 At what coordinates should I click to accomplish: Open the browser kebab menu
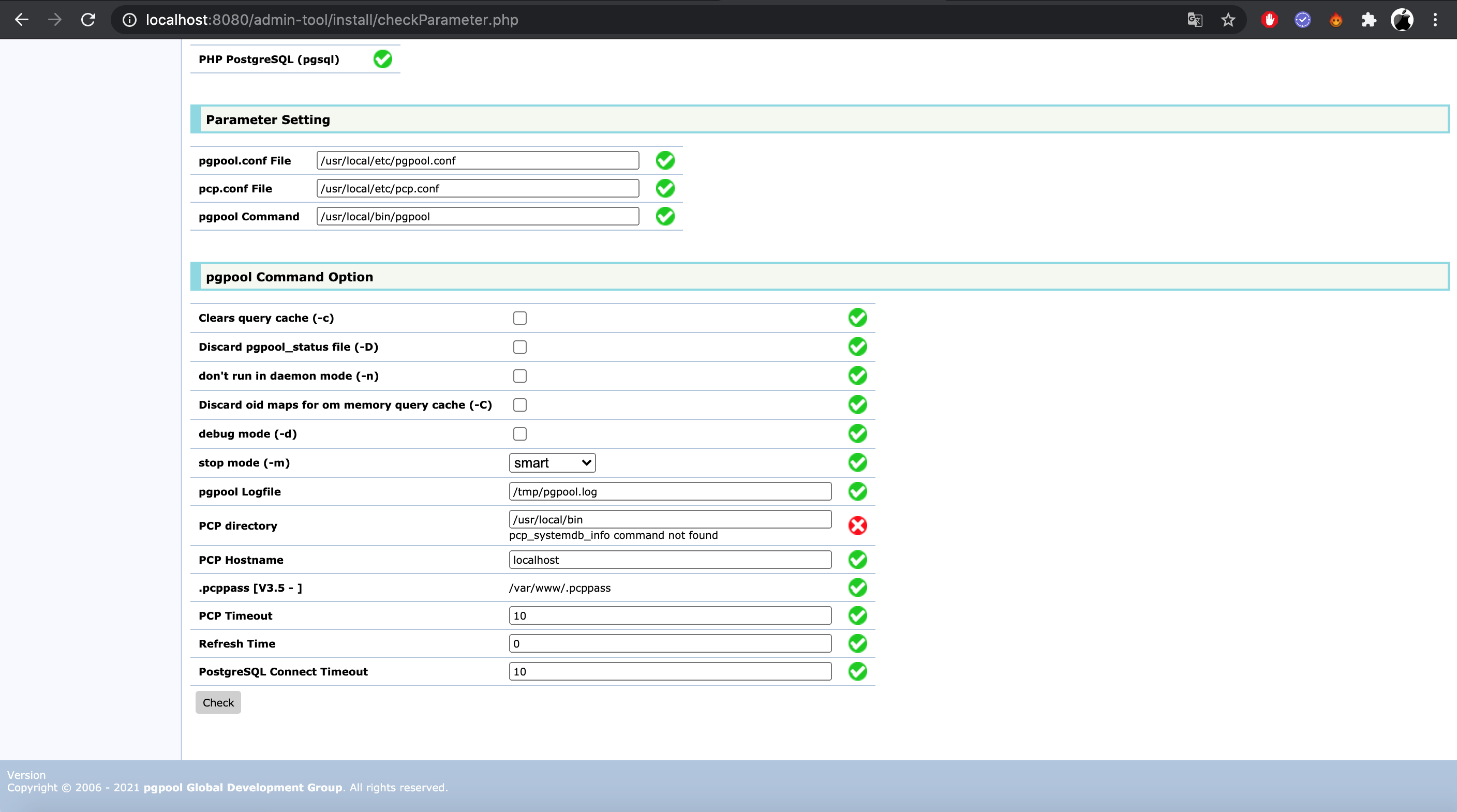click(x=1435, y=20)
